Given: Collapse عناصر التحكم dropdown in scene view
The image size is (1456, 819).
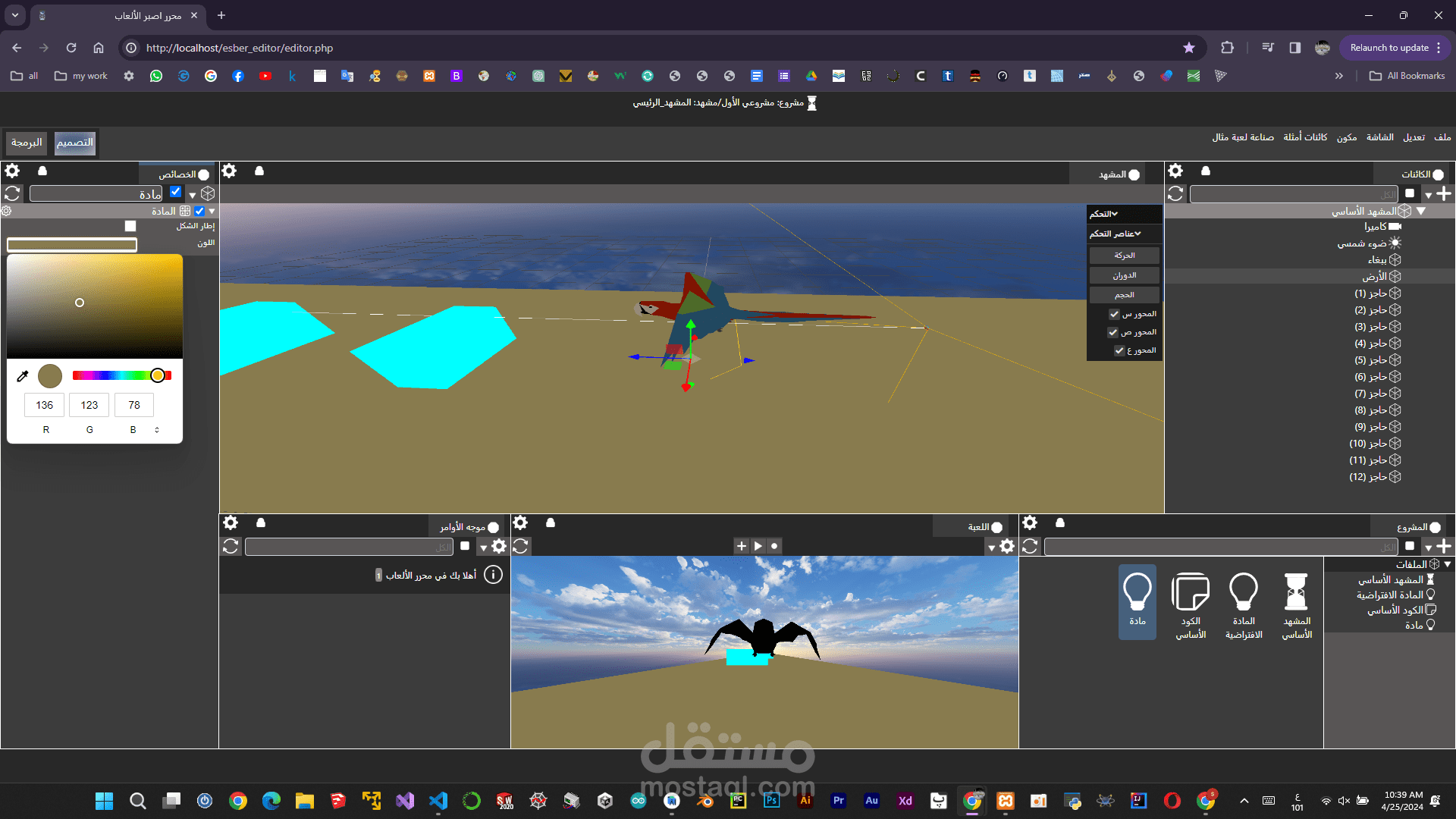Looking at the screenshot, I should click(1115, 234).
